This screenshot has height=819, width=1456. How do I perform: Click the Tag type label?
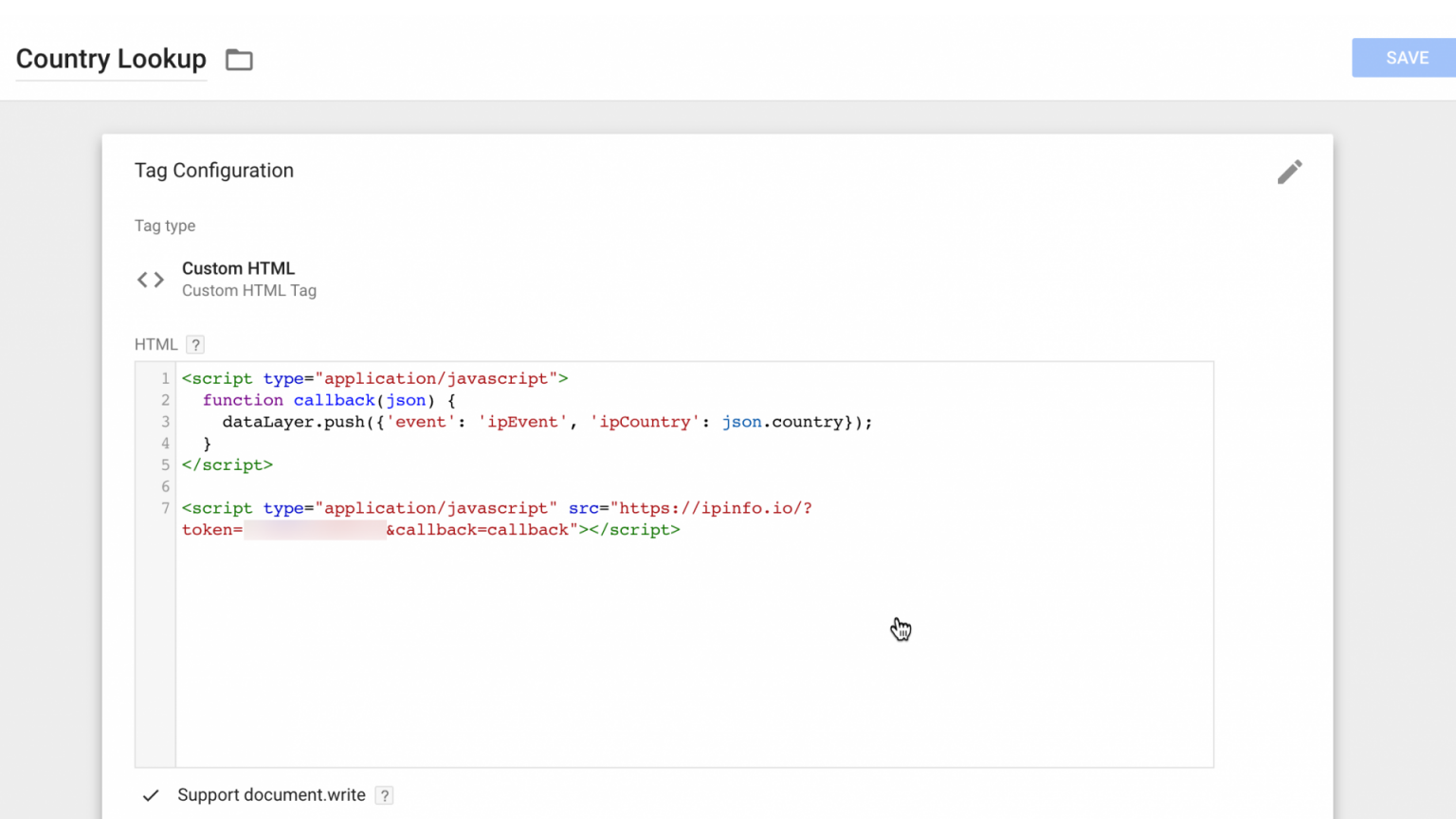point(165,226)
